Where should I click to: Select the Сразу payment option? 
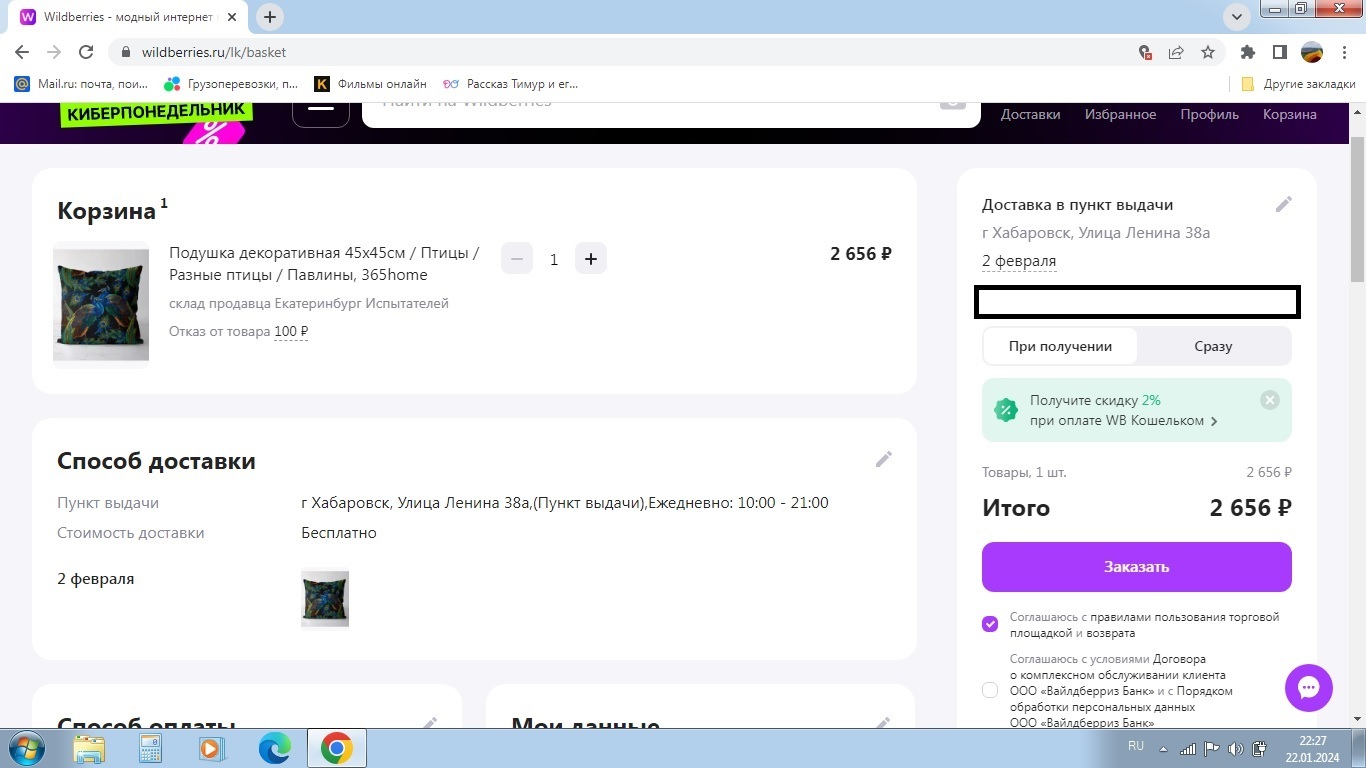click(x=1213, y=346)
